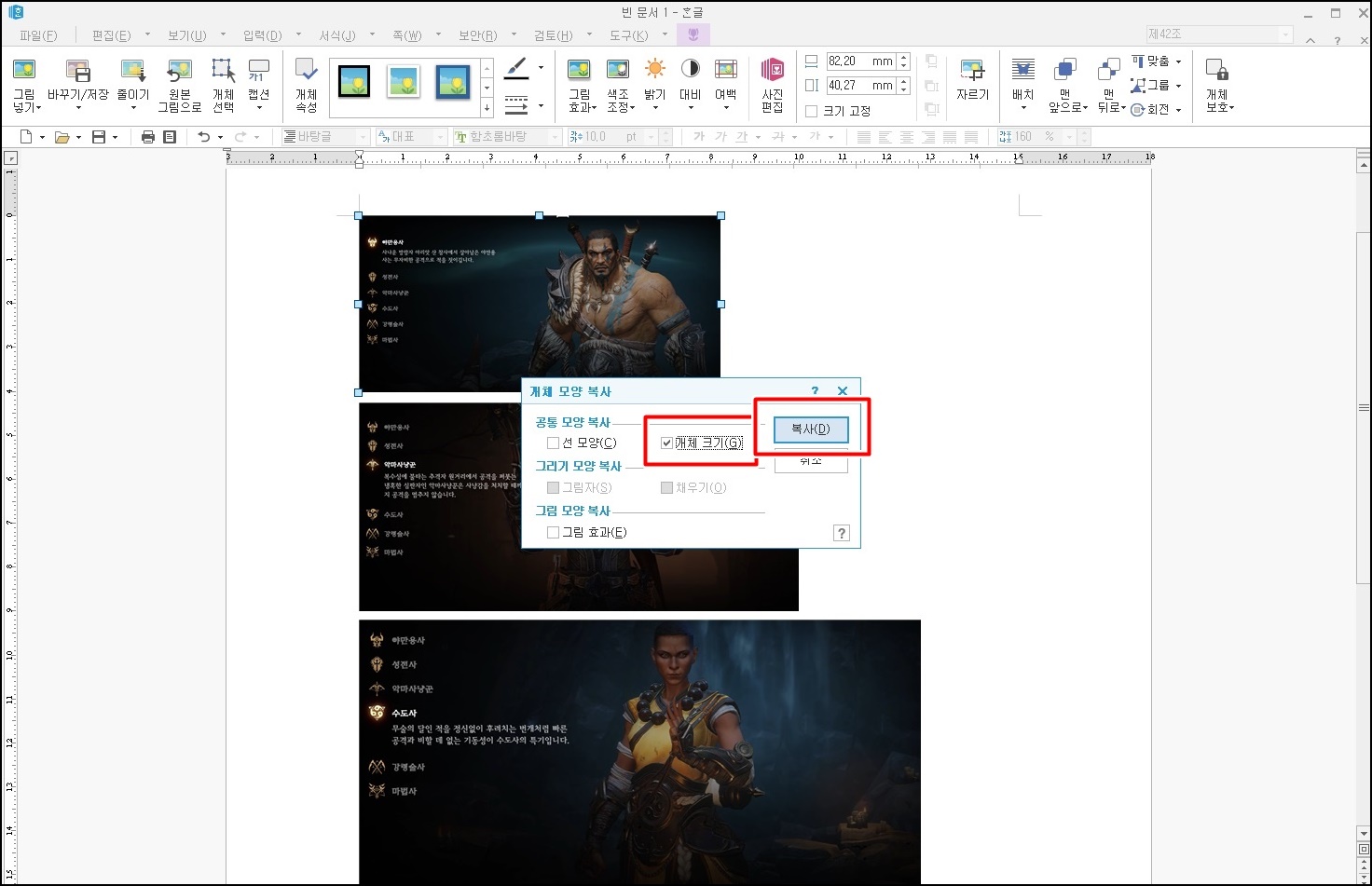Print using the printer icon
Image resolution: width=1372 pixels, height=886 pixels.
tap(147, 137)
